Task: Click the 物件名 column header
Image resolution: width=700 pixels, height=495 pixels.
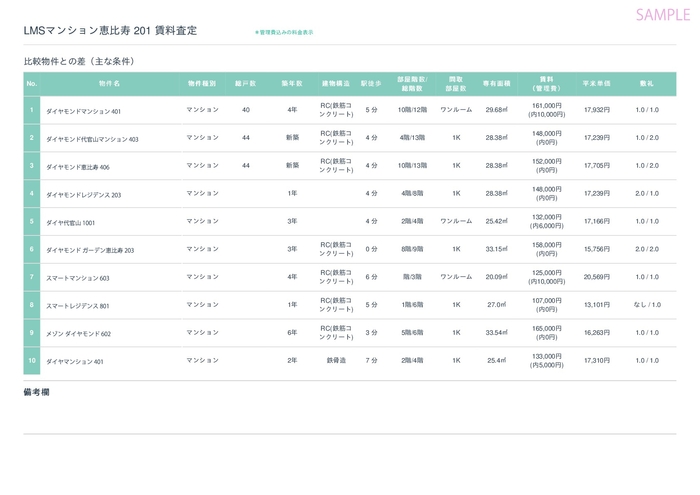Action: click(x=110, y=83)
